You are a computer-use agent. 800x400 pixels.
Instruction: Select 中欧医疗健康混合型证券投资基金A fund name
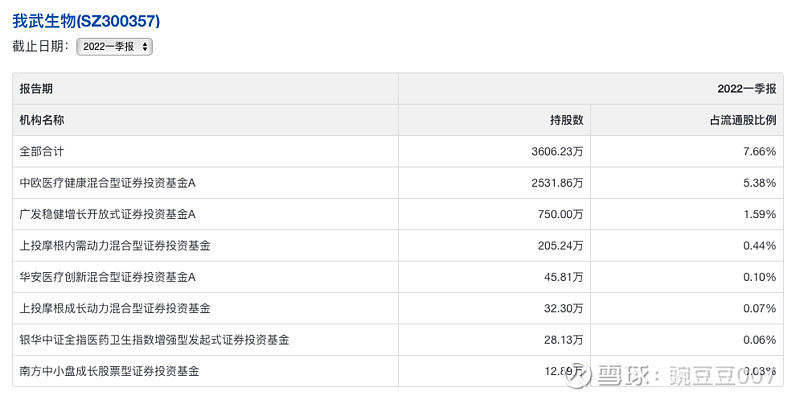(x=108, y=183)
